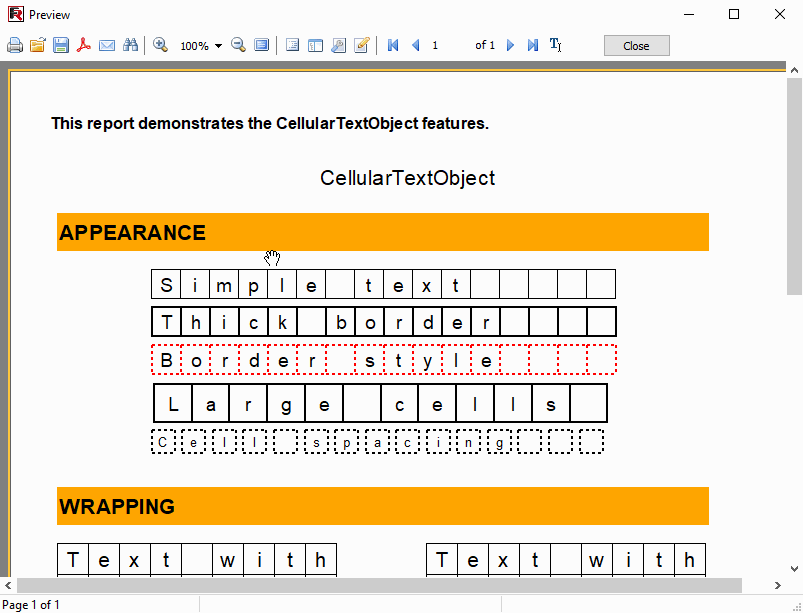Print the report with the printer icon
Viewport: 803px width, 613px height.
point(15,46)
